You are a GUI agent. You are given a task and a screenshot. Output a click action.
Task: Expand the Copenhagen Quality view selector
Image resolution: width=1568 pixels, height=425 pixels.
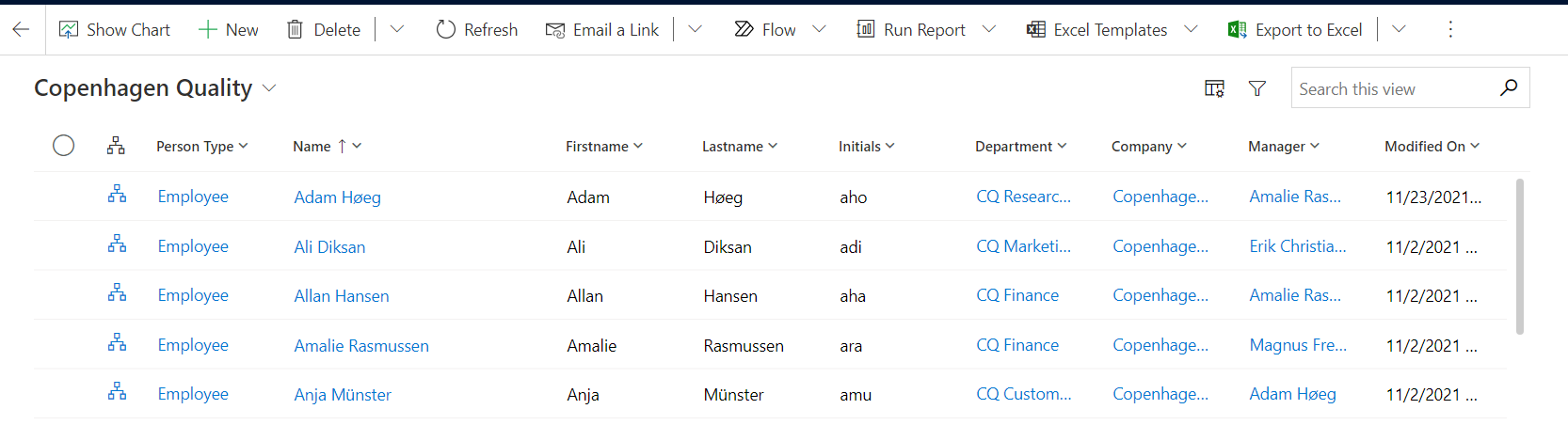tap(269, 88)
